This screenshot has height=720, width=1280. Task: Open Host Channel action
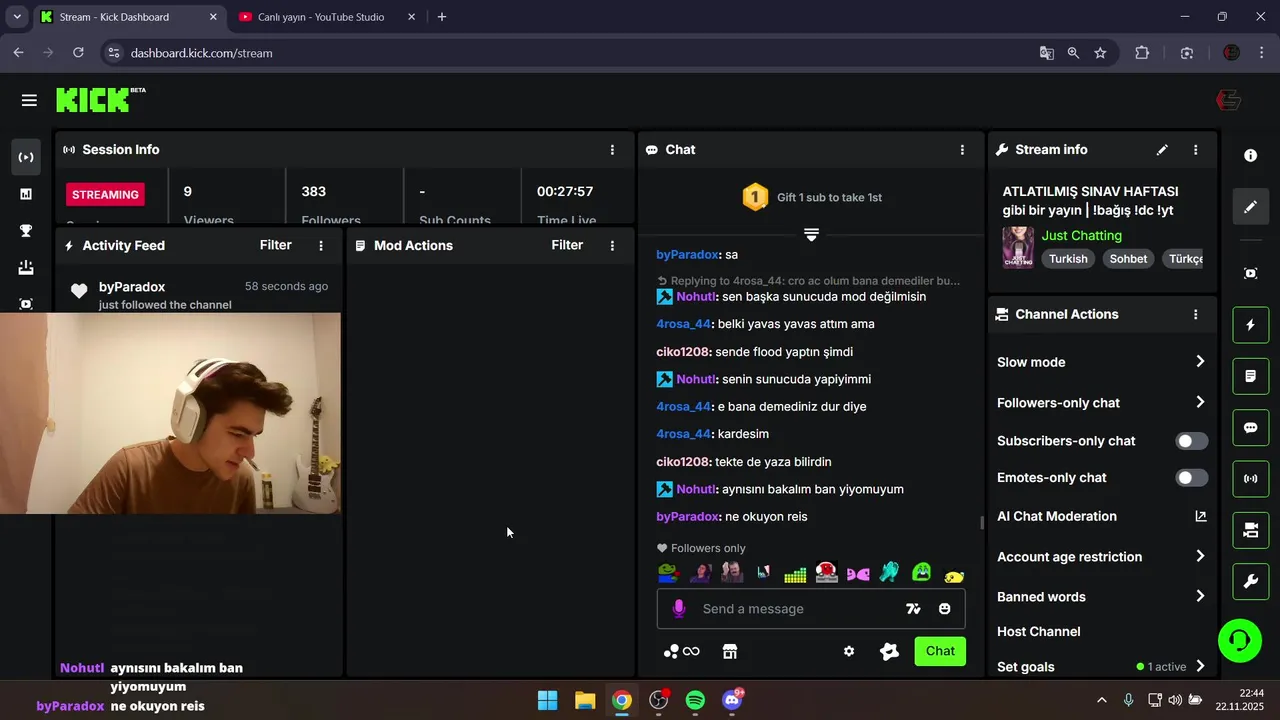[x=1039, y=631]
